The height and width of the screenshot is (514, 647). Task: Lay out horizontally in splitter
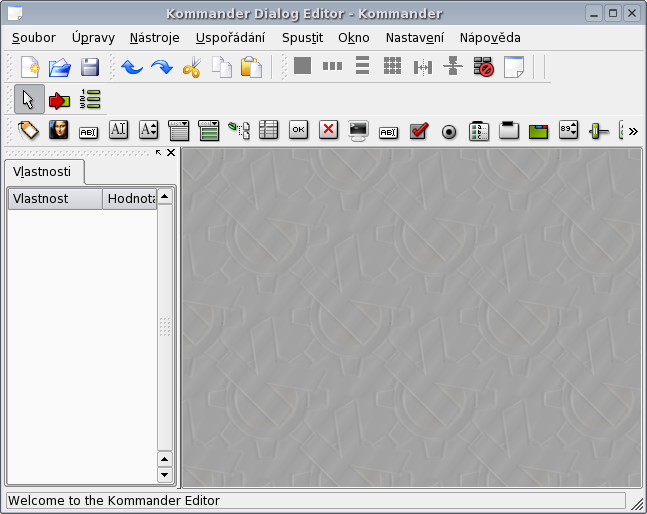click(423, 67)
